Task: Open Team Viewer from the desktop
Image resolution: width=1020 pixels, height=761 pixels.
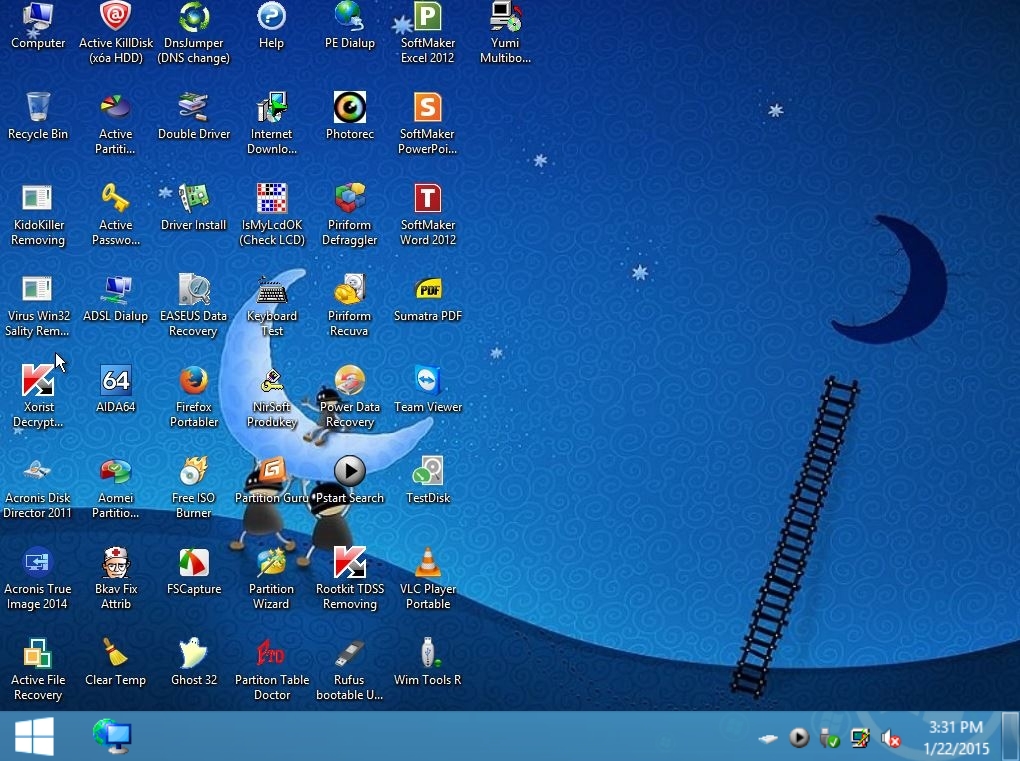Action: [428, 381]
